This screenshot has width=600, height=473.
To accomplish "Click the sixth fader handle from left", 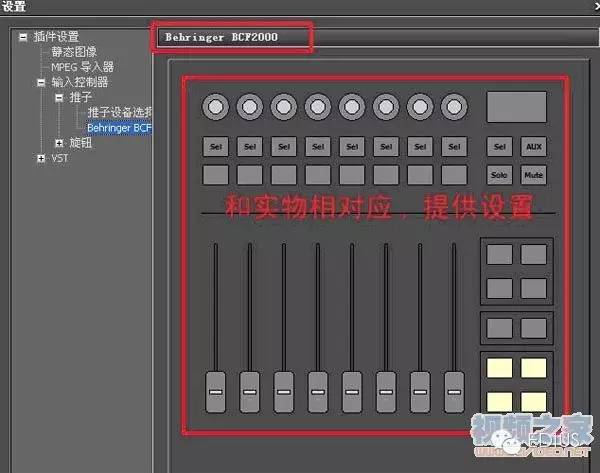I will coord(386,392).
